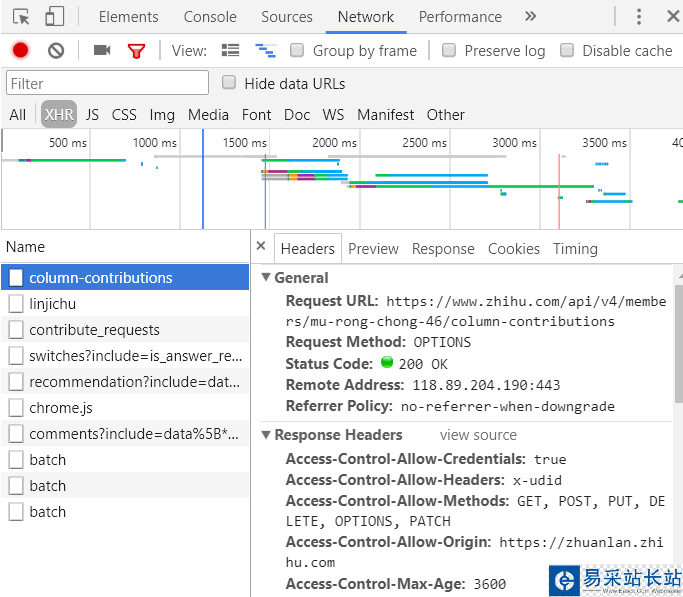Select the comments?include=data%5B*... request

pyautogui.click(x=125, y=434)
